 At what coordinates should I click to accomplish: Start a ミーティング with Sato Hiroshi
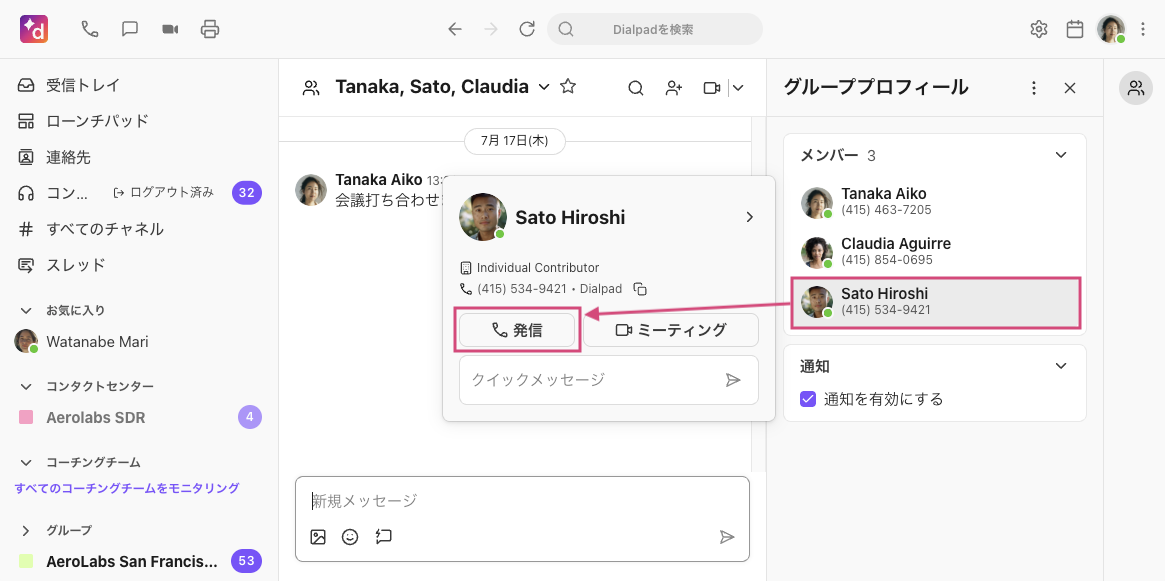[x=670, y=330]
